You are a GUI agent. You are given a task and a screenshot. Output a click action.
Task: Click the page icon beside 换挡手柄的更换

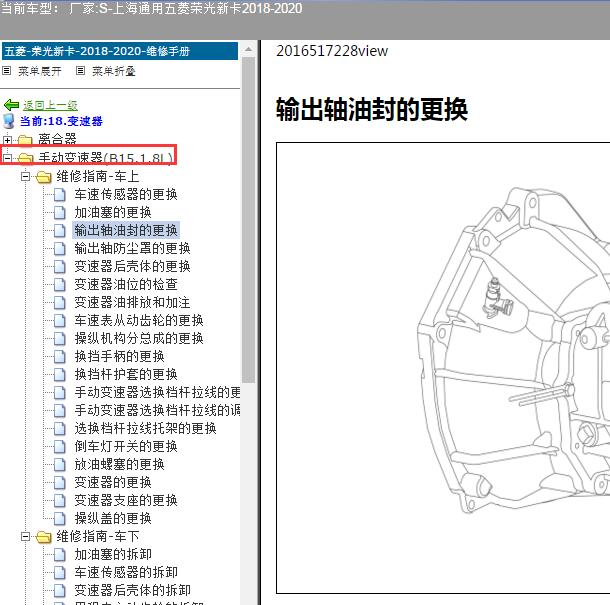[x=60, y=356]
